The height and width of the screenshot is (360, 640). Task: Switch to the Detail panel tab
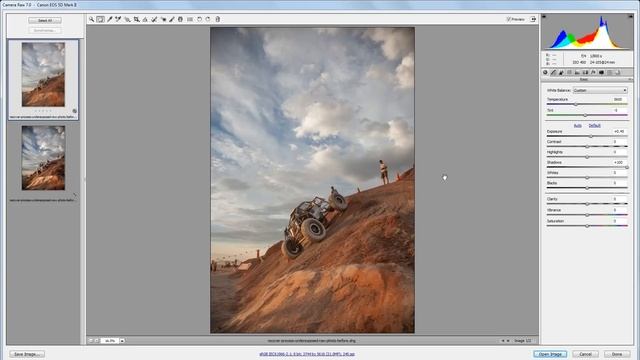coord(561,72)
